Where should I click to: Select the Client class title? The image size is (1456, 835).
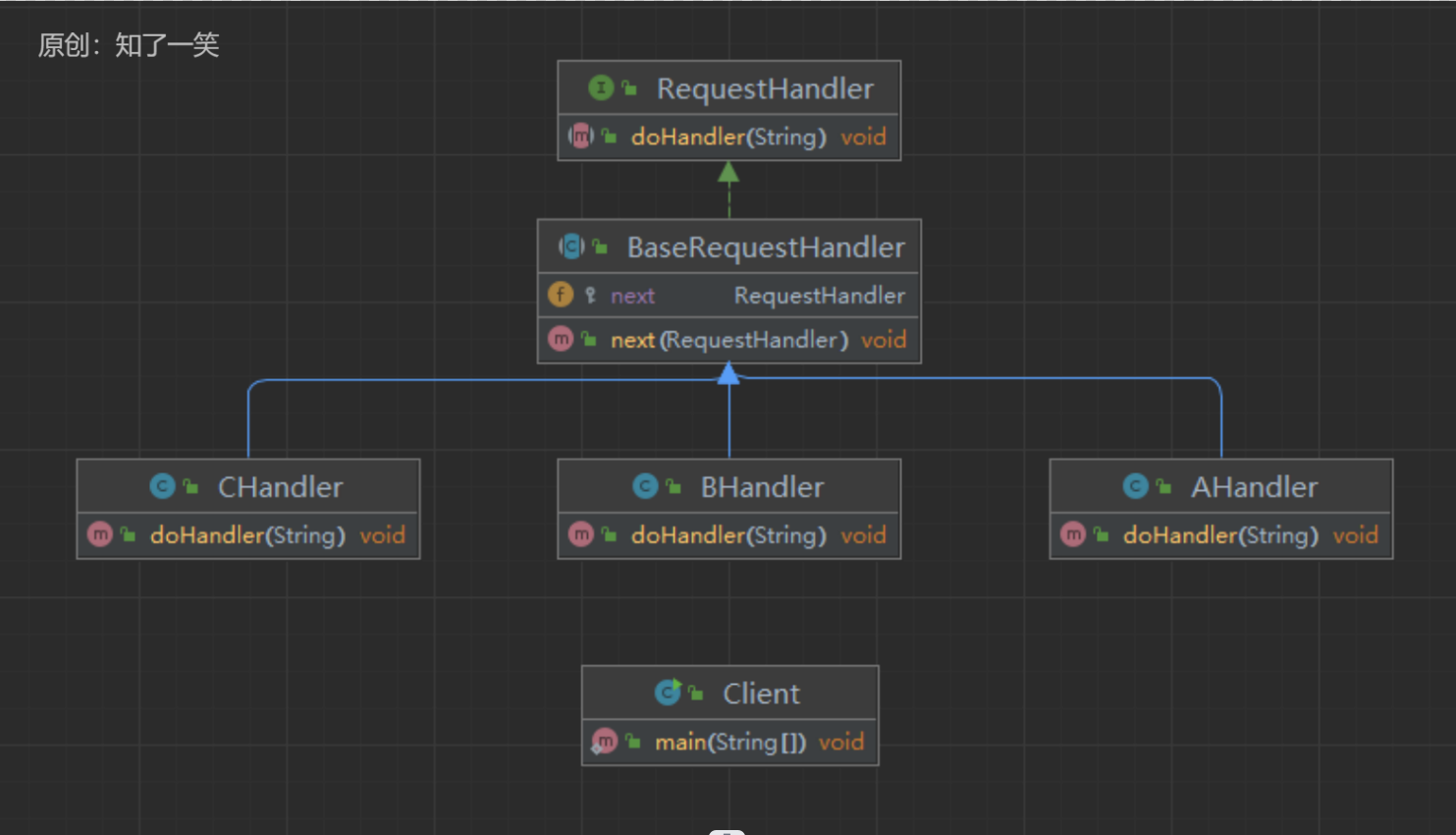pos(761,694)
